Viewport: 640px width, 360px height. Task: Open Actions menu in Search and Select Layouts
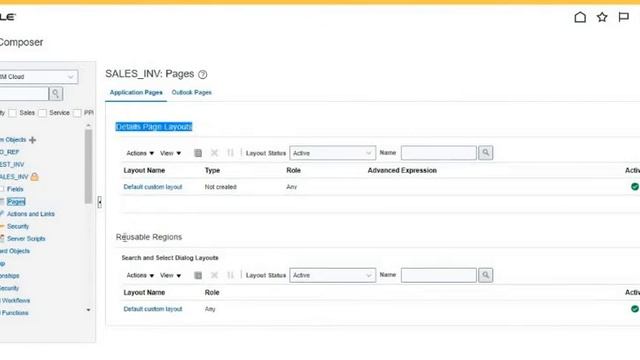[x=140, y=276]
